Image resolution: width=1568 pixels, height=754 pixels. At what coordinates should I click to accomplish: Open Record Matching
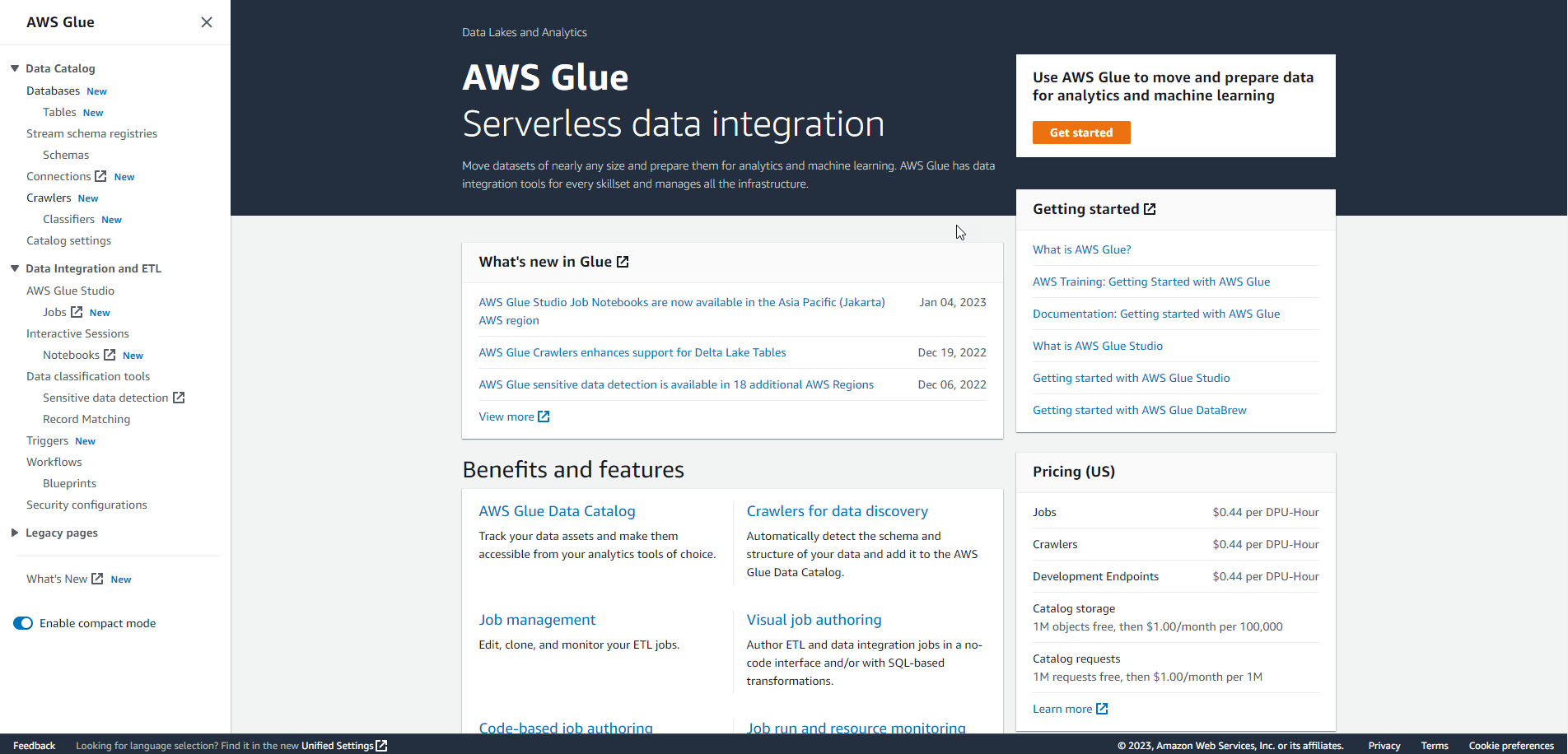point(86,419)
